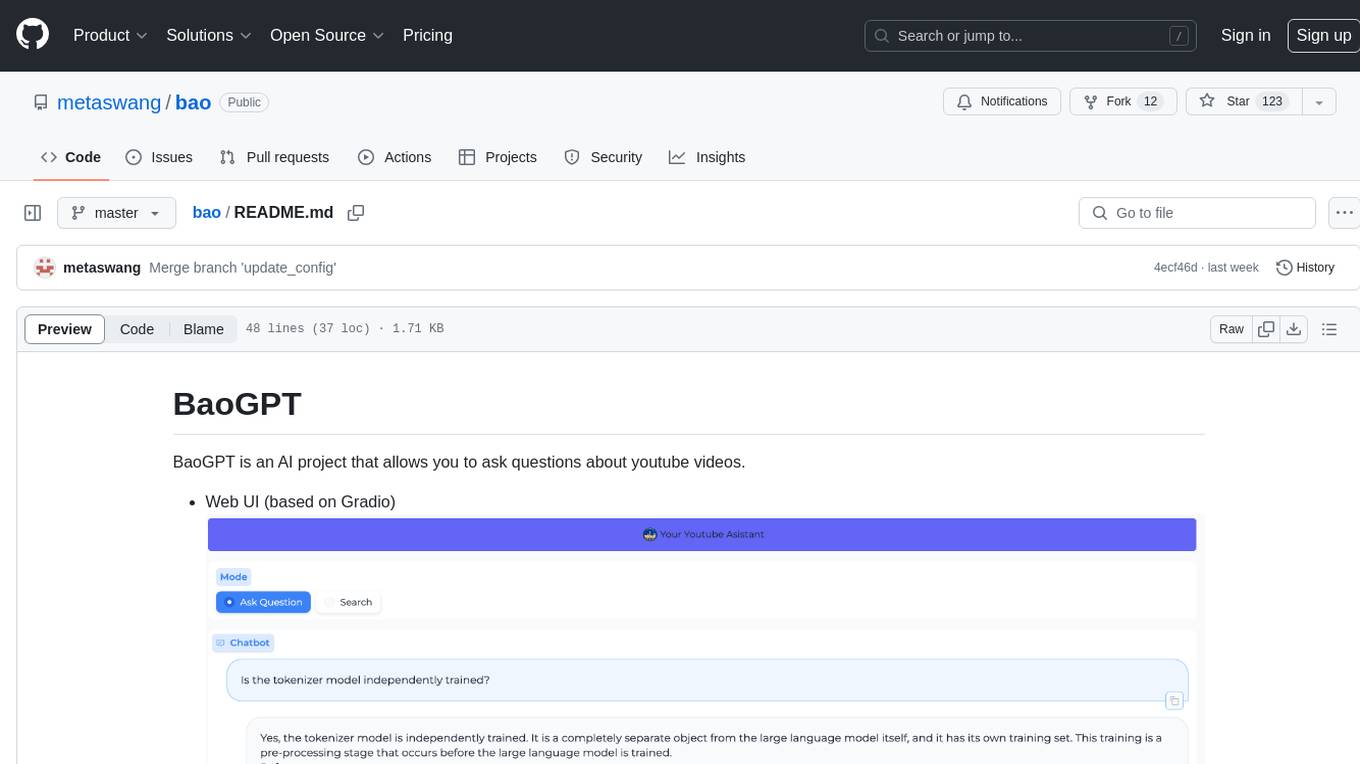Image resolution: width=1360 pixels, height=764 pixels.
Task: Expand the Product menu
Action: pyautogui.click(x=110, y=35)
